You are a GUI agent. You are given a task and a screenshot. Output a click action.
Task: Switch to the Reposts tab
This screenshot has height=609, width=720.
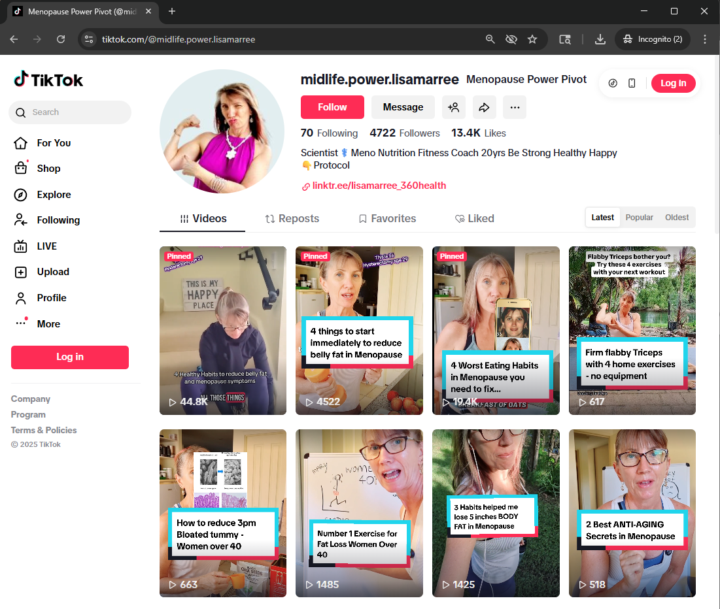point(292,219)
